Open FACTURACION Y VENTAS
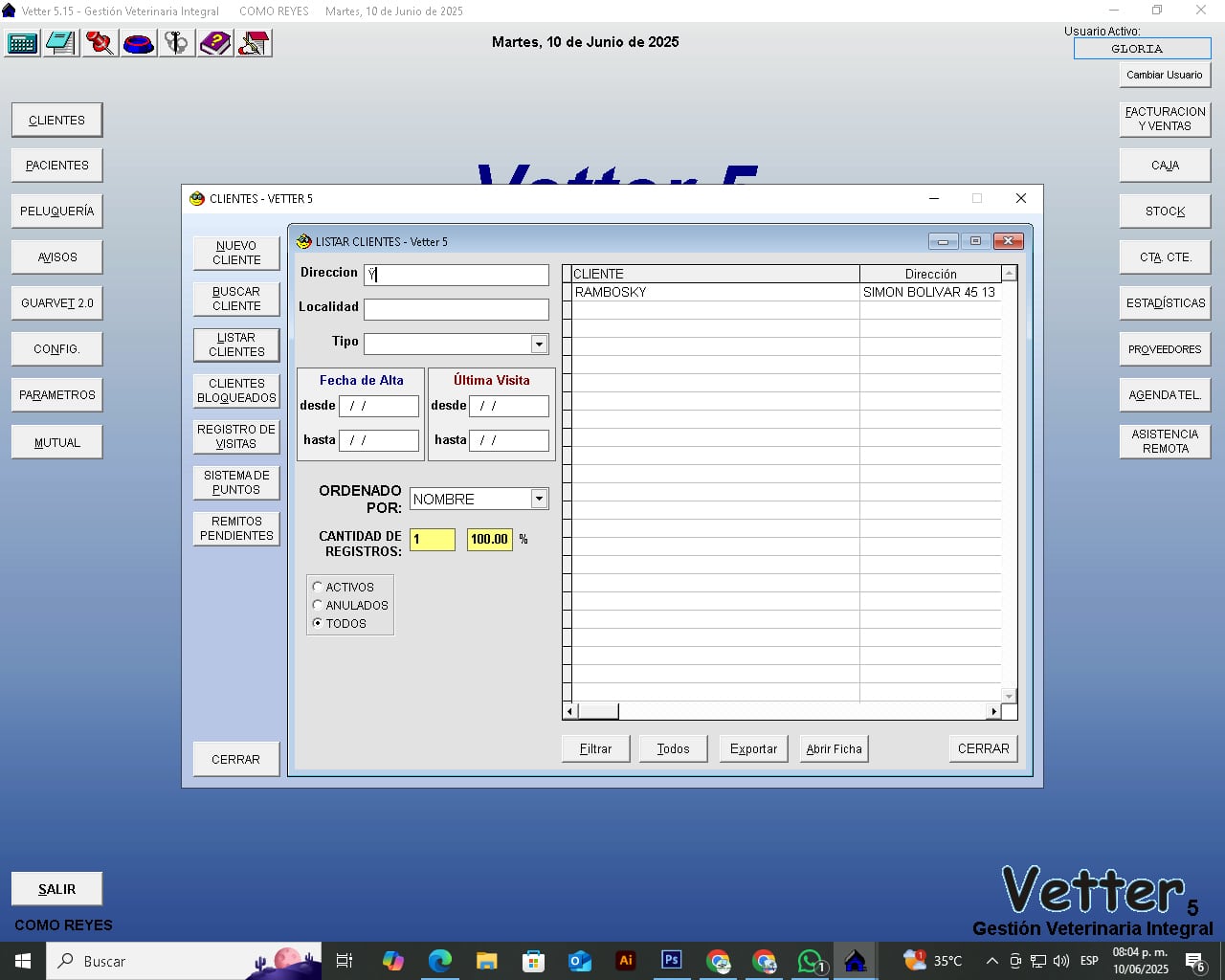The height and width of the screenshot is (980, 1225). [1165, 119]
